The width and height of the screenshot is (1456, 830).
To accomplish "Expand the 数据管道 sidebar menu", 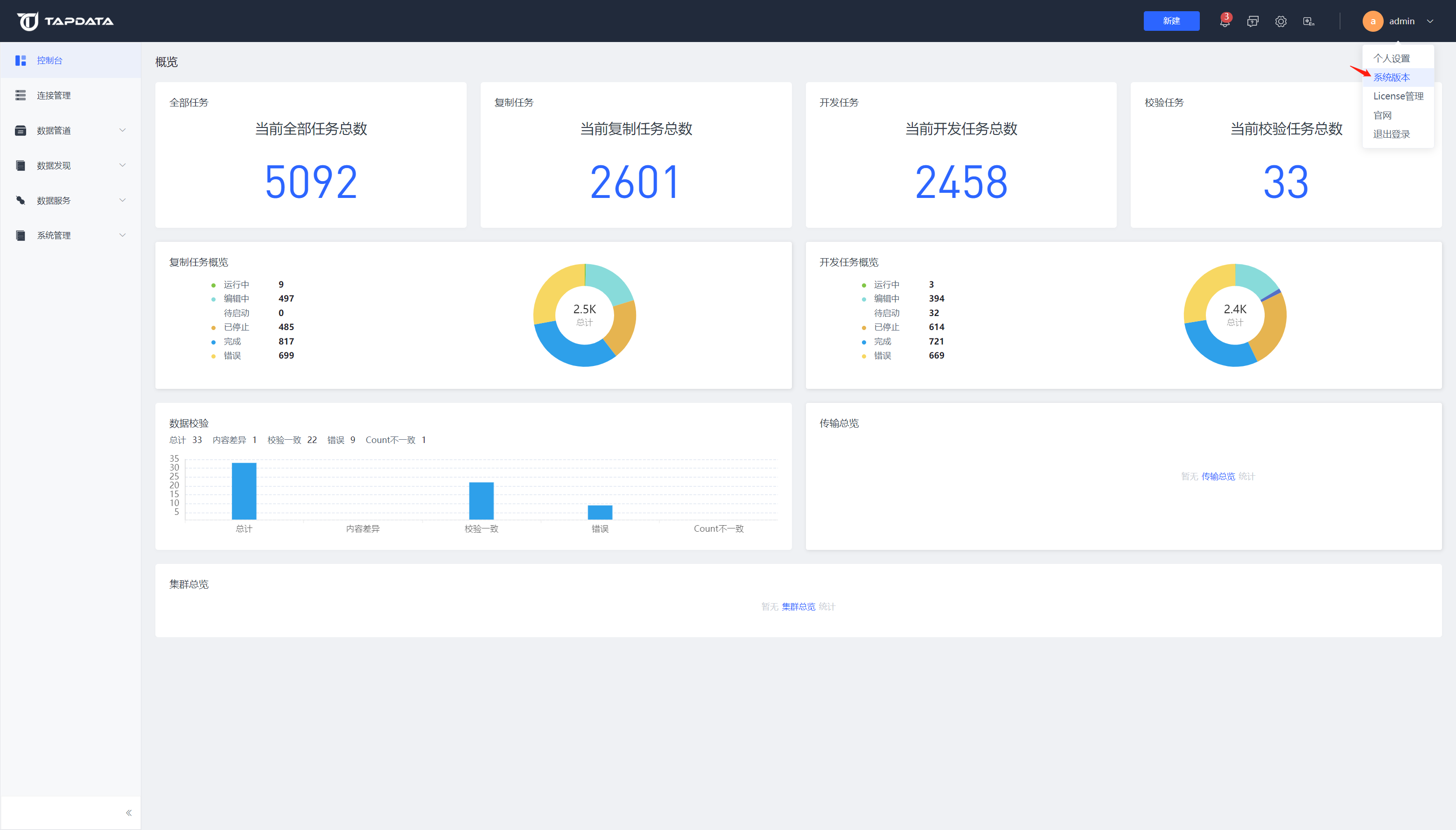I will click(54, 131).
